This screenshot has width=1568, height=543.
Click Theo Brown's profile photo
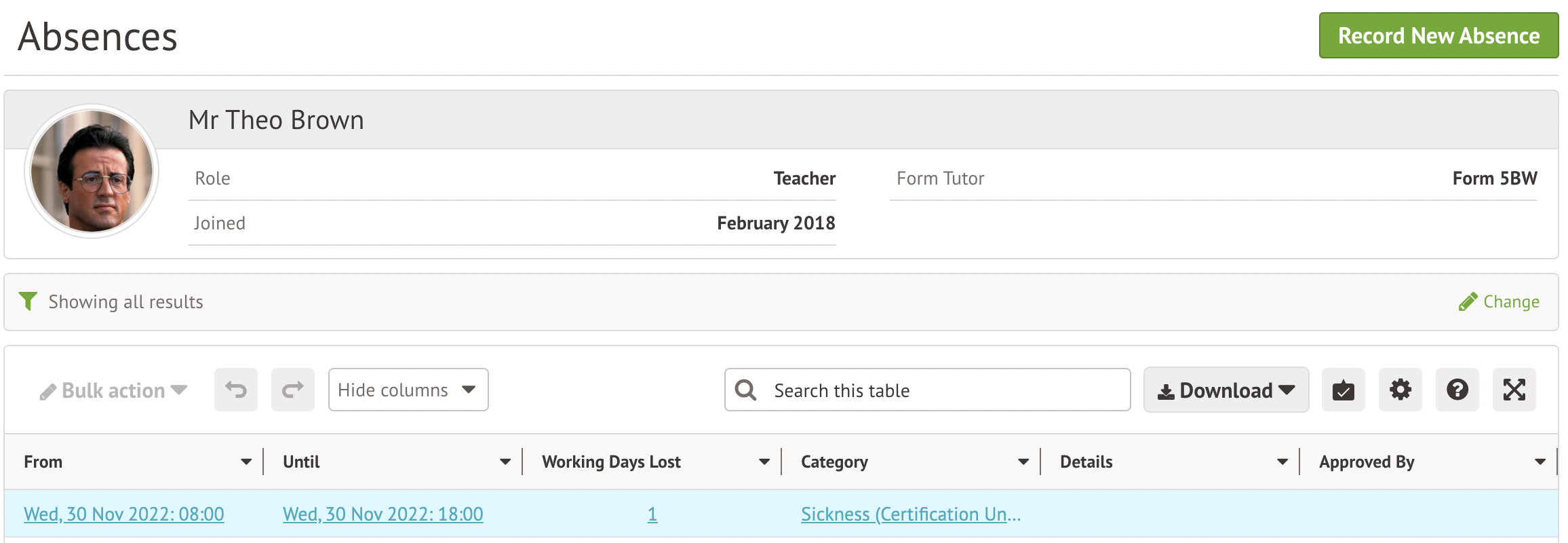tap(92, 171)
